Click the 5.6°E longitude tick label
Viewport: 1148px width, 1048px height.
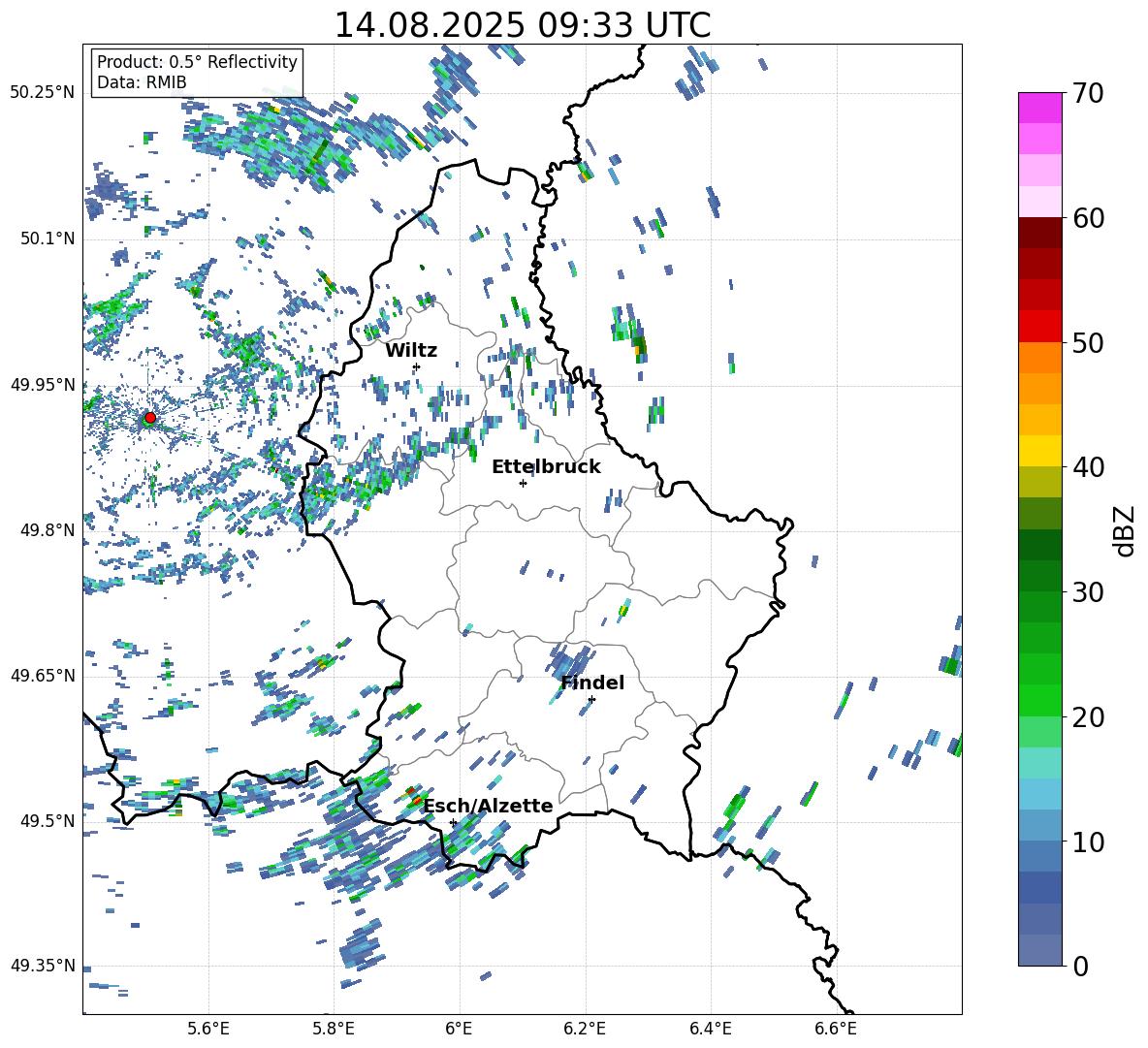pos(208,1029)
